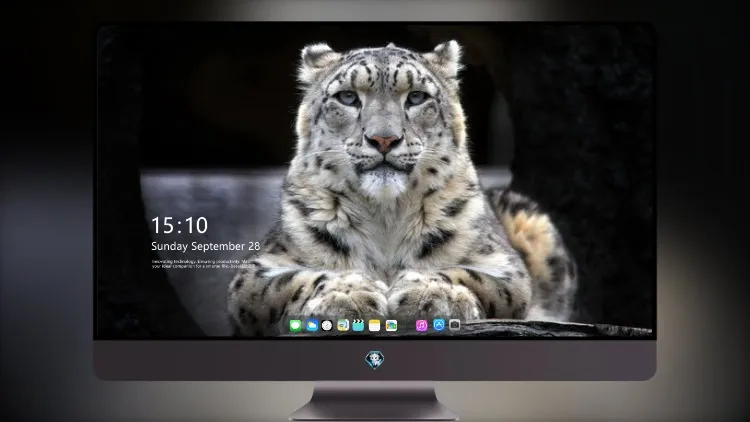750x422 pixels.
Task: Open the Camera app in the dock
Action: click(454, 325)
